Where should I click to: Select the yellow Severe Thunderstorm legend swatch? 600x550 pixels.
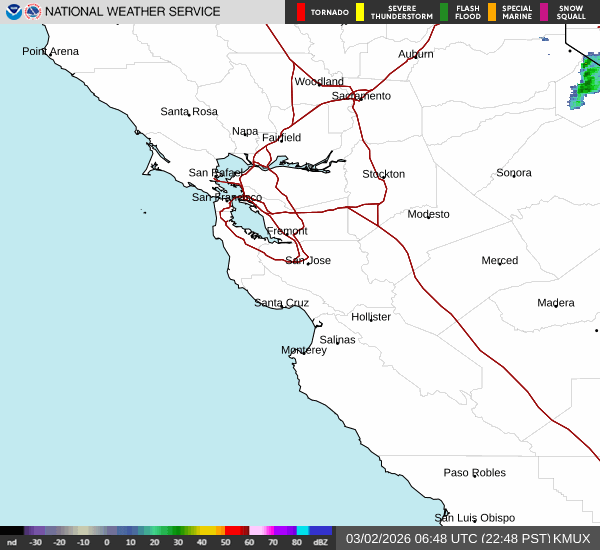[359, 12]
